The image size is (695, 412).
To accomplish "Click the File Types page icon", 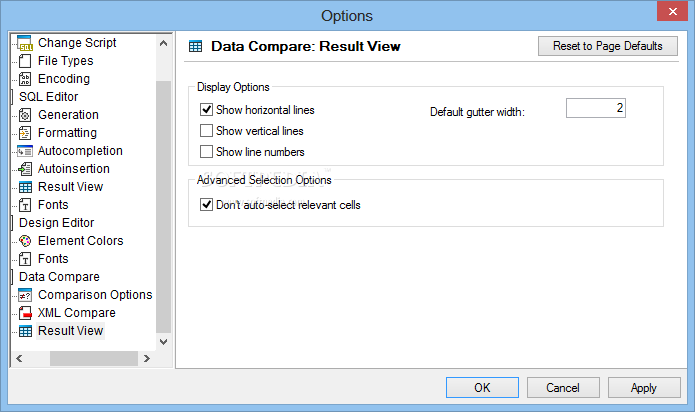I will click(25, 61).
